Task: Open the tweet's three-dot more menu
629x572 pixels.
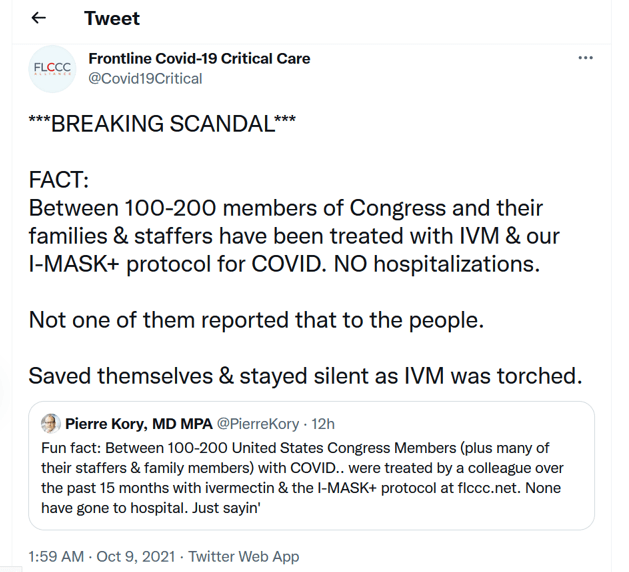Action: [586, 59]
